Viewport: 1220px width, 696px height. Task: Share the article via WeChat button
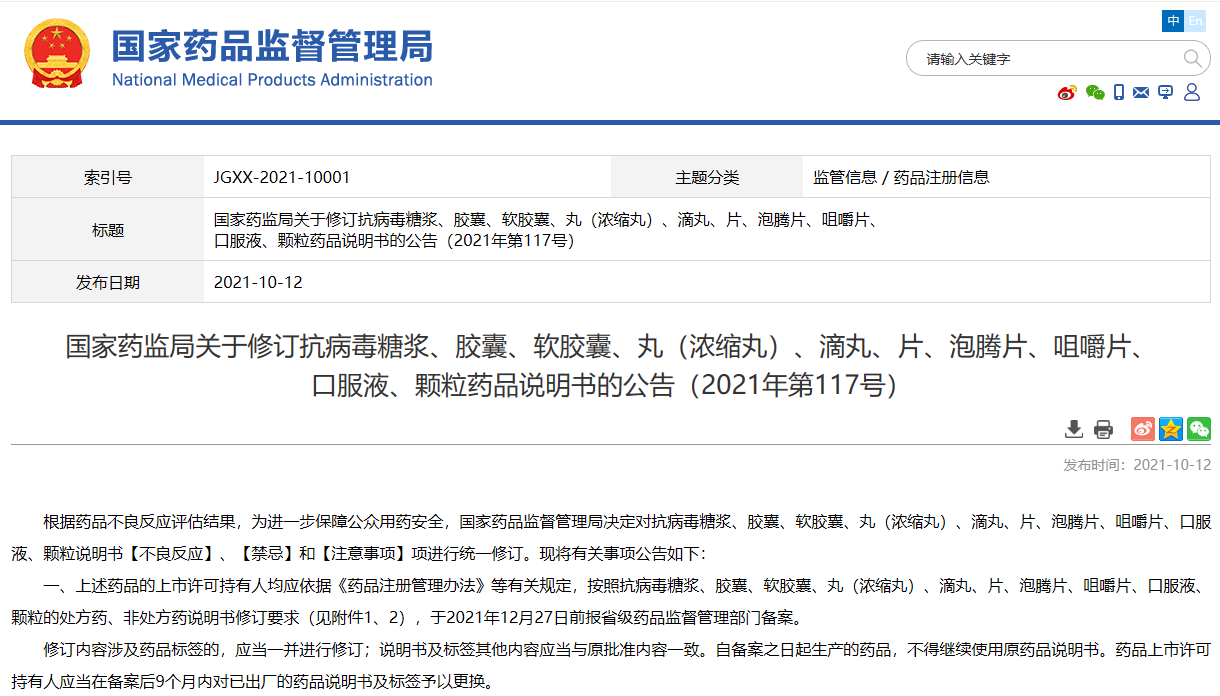tap(1199, 429)
